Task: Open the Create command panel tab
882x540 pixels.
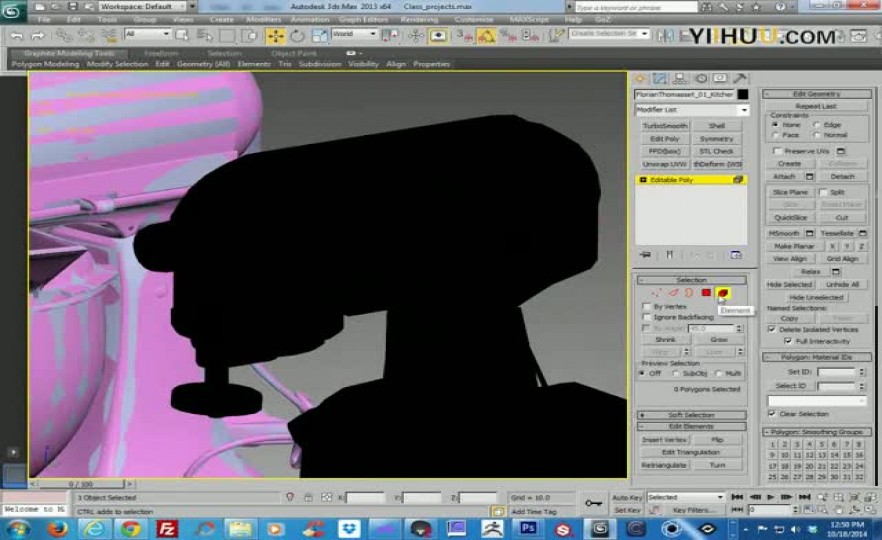Action: (640, 79)
